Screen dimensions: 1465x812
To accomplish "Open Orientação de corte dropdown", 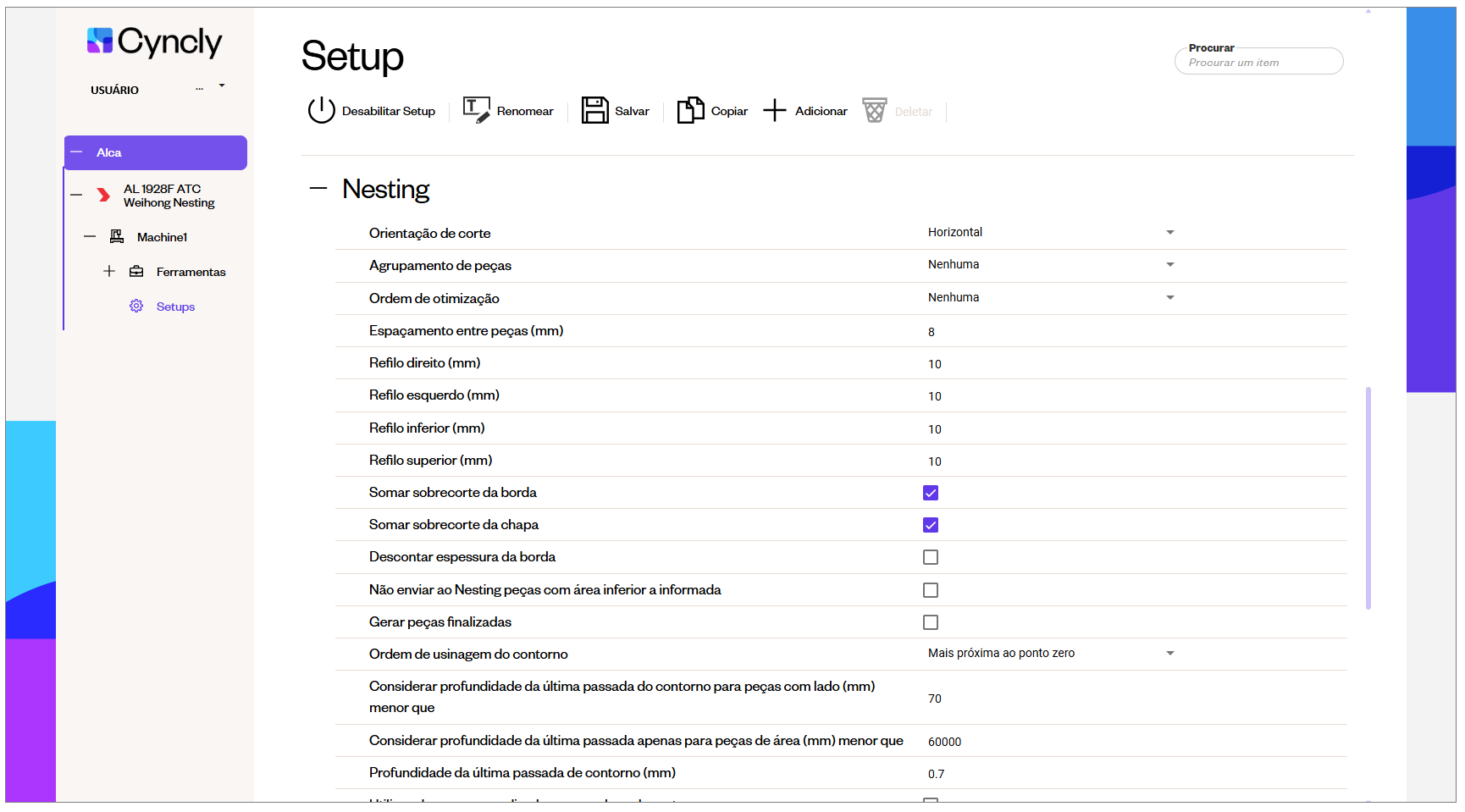I will point(1051,232).
